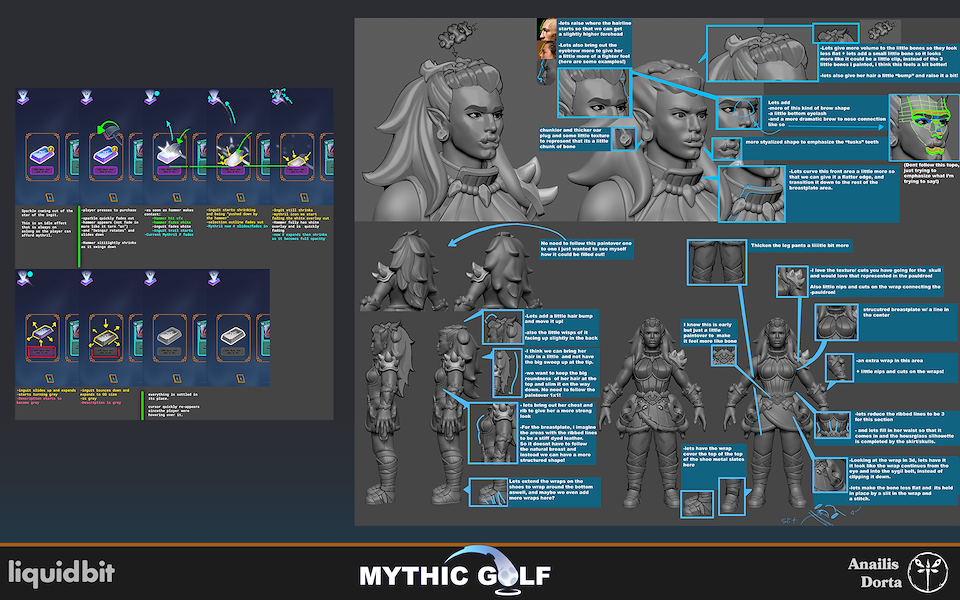Viewport: 960px width, 600px height.
Task: Open the ear plug close-up thumbnail
Action: click(x=624, y=139)
